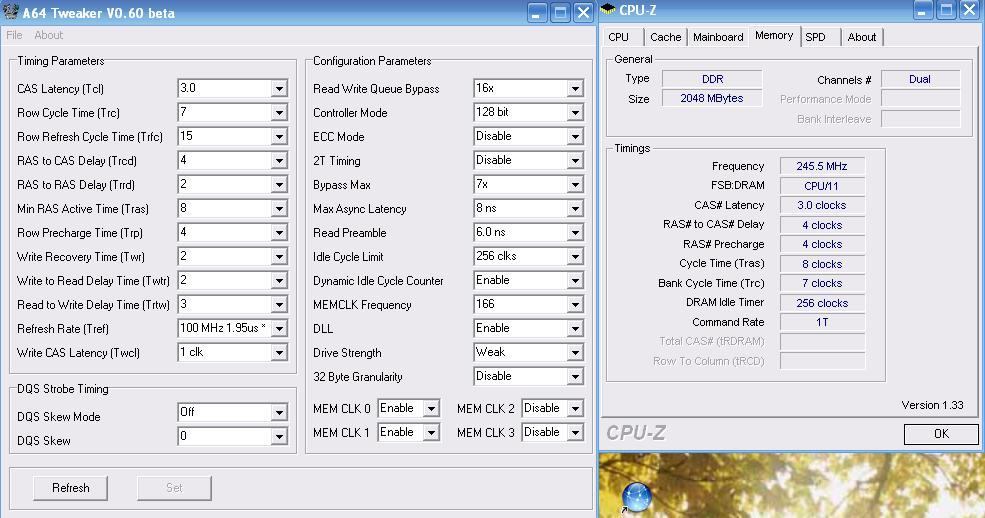Open the About menu in A64 Tweaker
This screenshot has height=518, width=985.
point(48,35)
